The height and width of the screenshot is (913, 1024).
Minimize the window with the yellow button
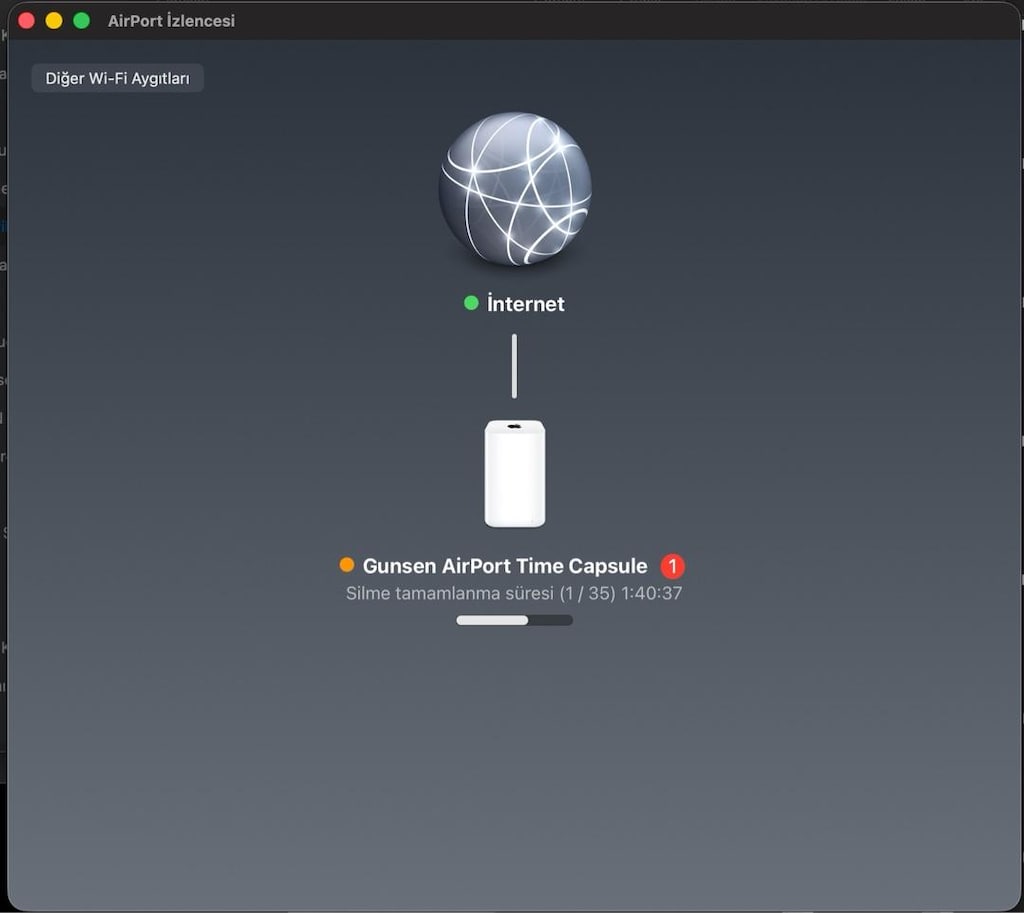click(x=54, y=21)
